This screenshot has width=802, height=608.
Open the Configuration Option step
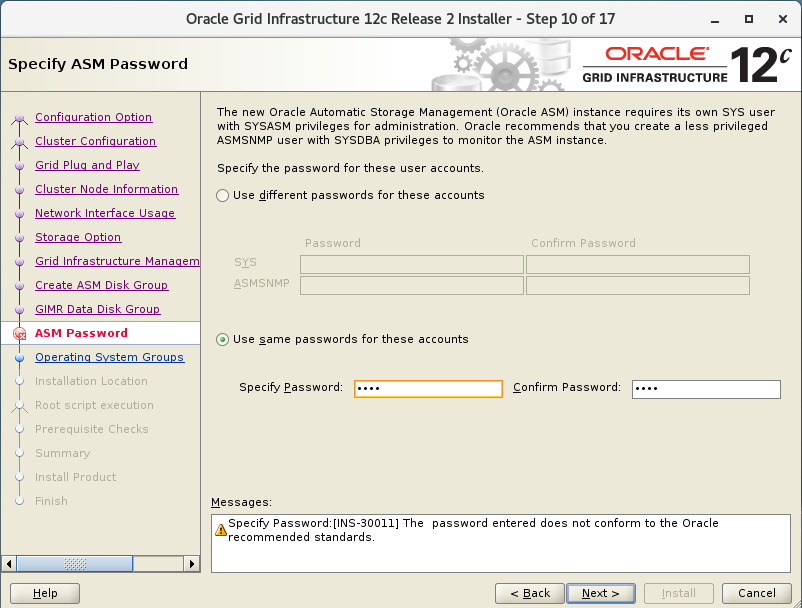(x=93, y=117)
